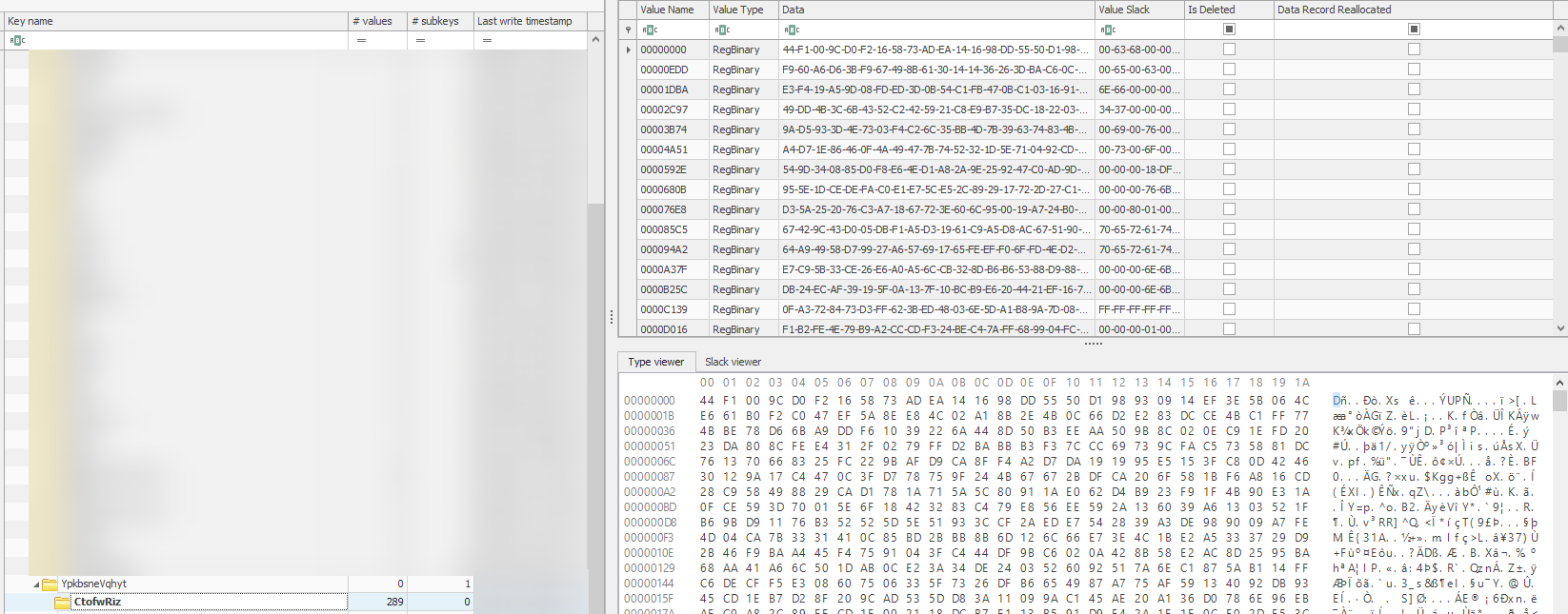The image size is (1568, 614).
Task: Sort by the Last write timestamp column header
Action: [x=524, y=21]
